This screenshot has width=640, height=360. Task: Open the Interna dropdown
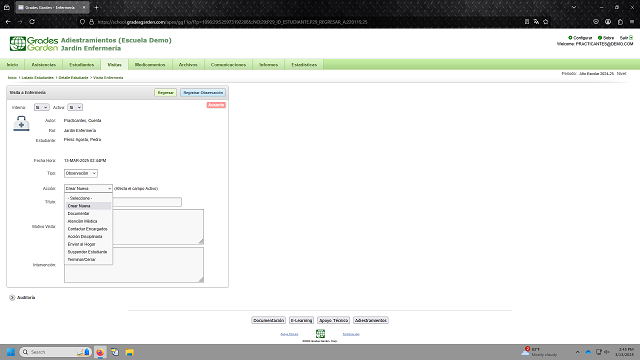click(41, 107)
